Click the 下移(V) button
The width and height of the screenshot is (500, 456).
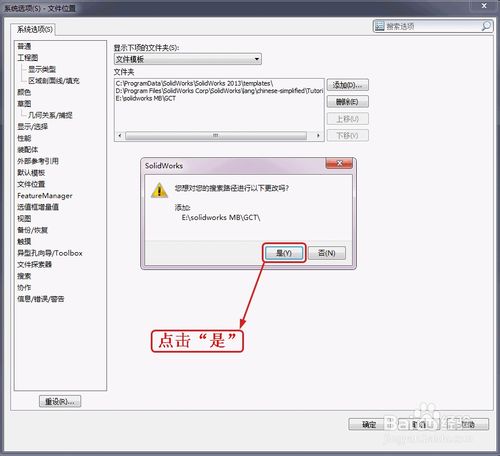[x=347, y=136]
